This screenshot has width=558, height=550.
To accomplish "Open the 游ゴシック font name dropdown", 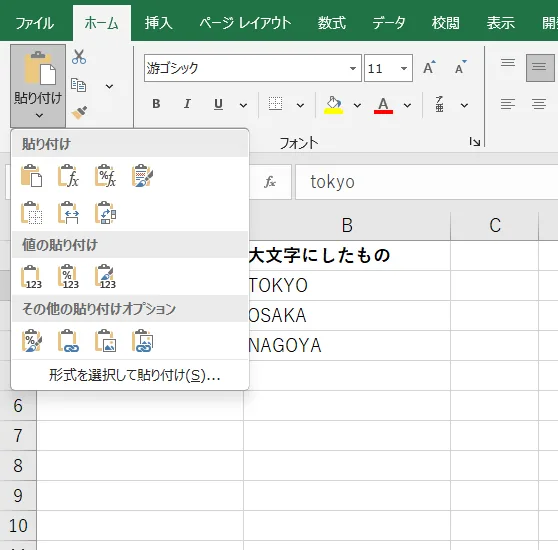I will [x=353, y=68].
